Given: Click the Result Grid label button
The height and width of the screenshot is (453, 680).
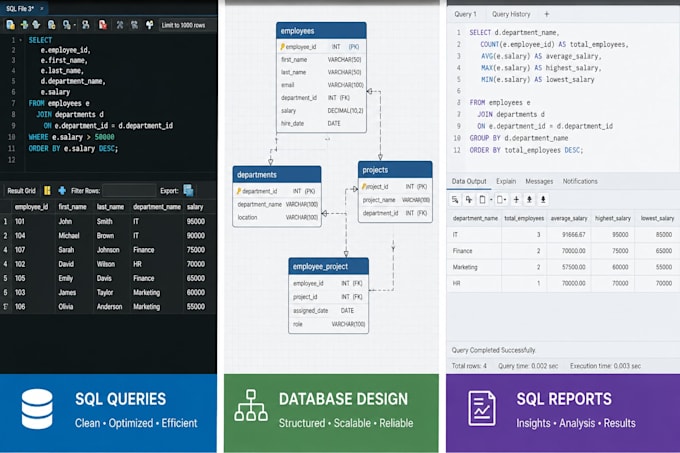Looking at the screenshot, I should click(21, 191).
